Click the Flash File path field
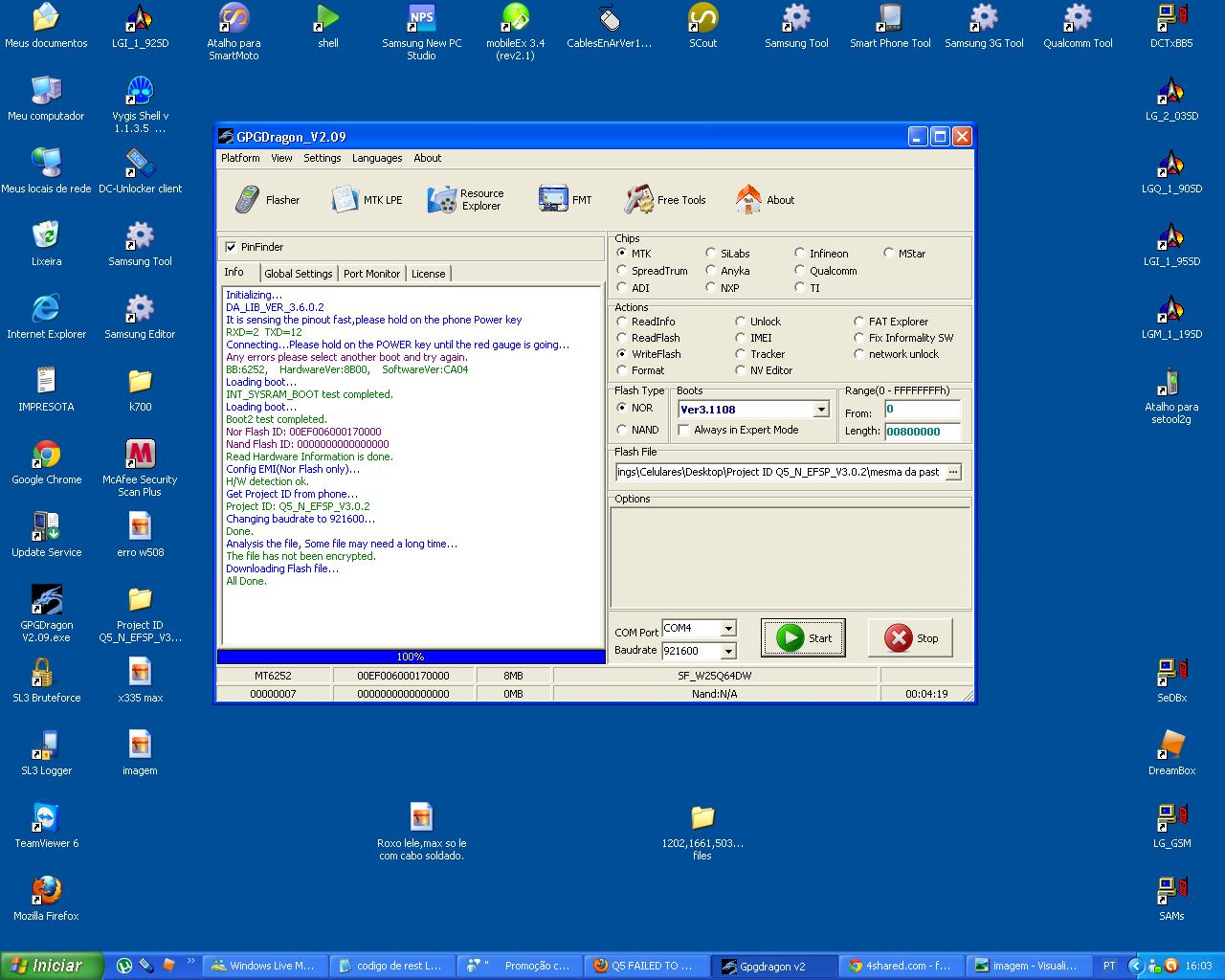 point(779,472)
